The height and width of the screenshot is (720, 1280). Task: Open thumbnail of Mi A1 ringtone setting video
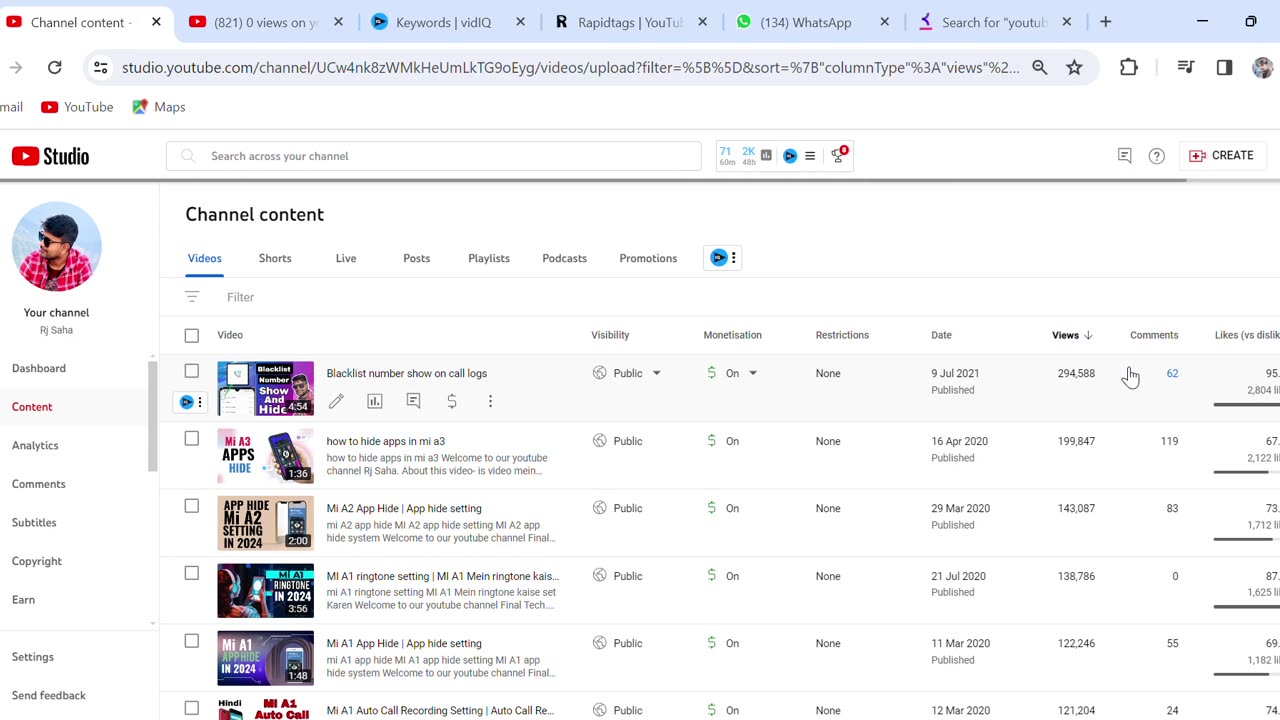[265, 591]
